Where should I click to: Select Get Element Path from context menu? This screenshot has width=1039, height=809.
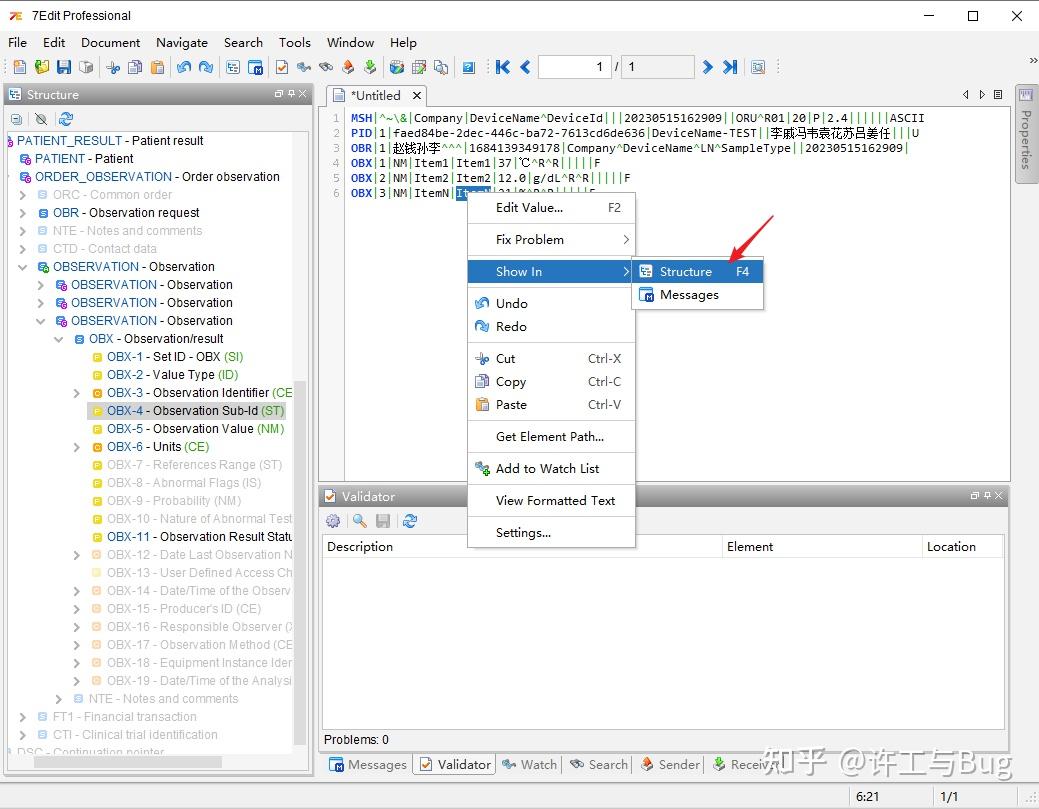tap(549, 436)
